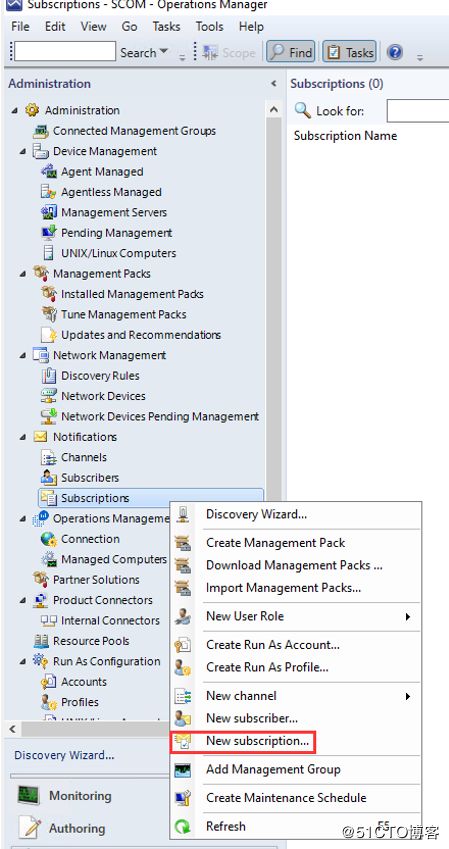Click the Partner Solutions icon
449x849 pixels.
pyautogui.click(x=41, y=579)
